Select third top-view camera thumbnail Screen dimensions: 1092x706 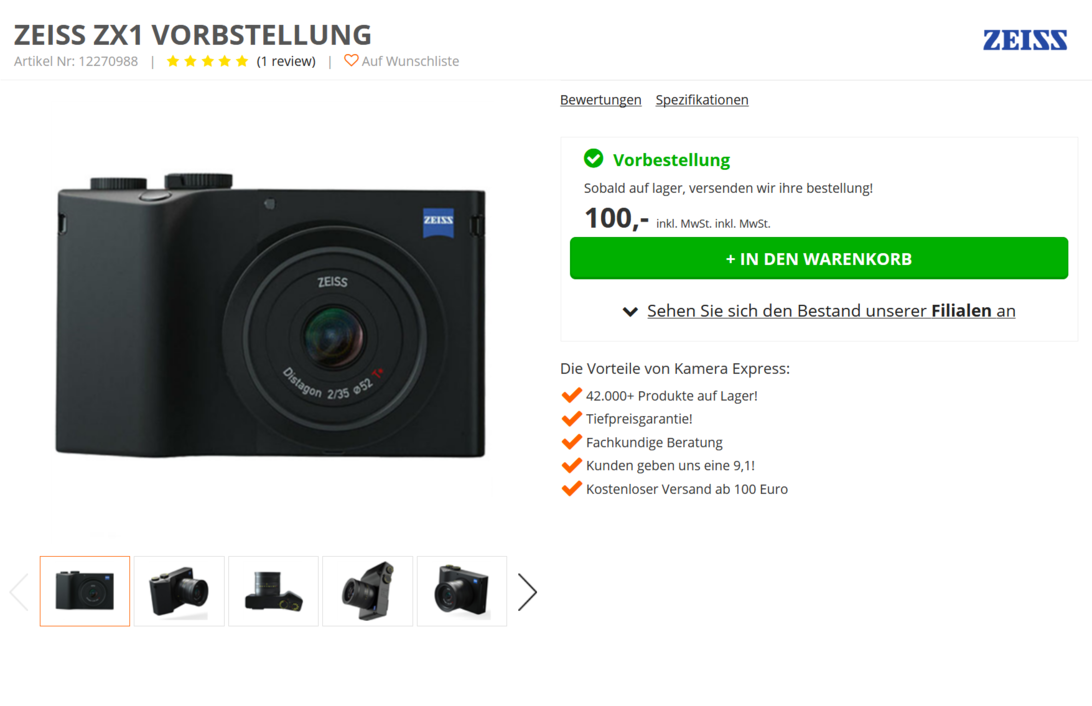click(274, 591)
